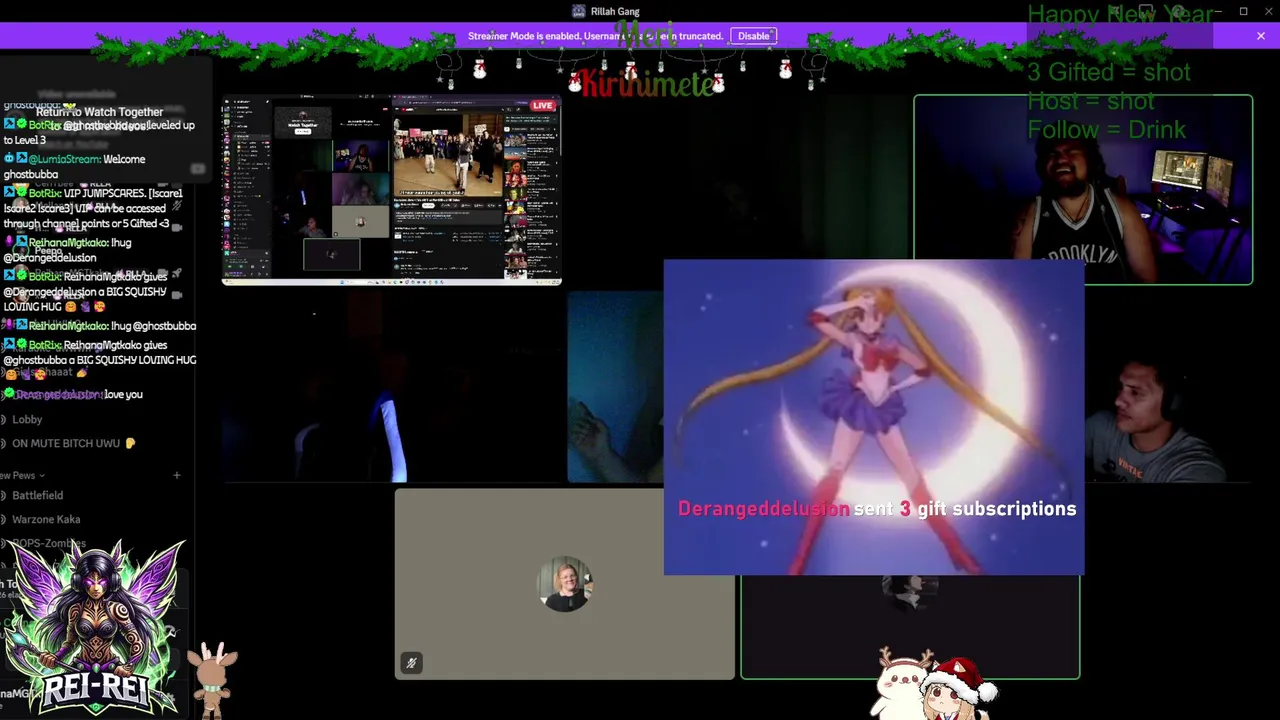Viewport: 1280px width, 720px height.
Task: Focus the green-bordered speaking participant tile
Action: coord(910,626)
